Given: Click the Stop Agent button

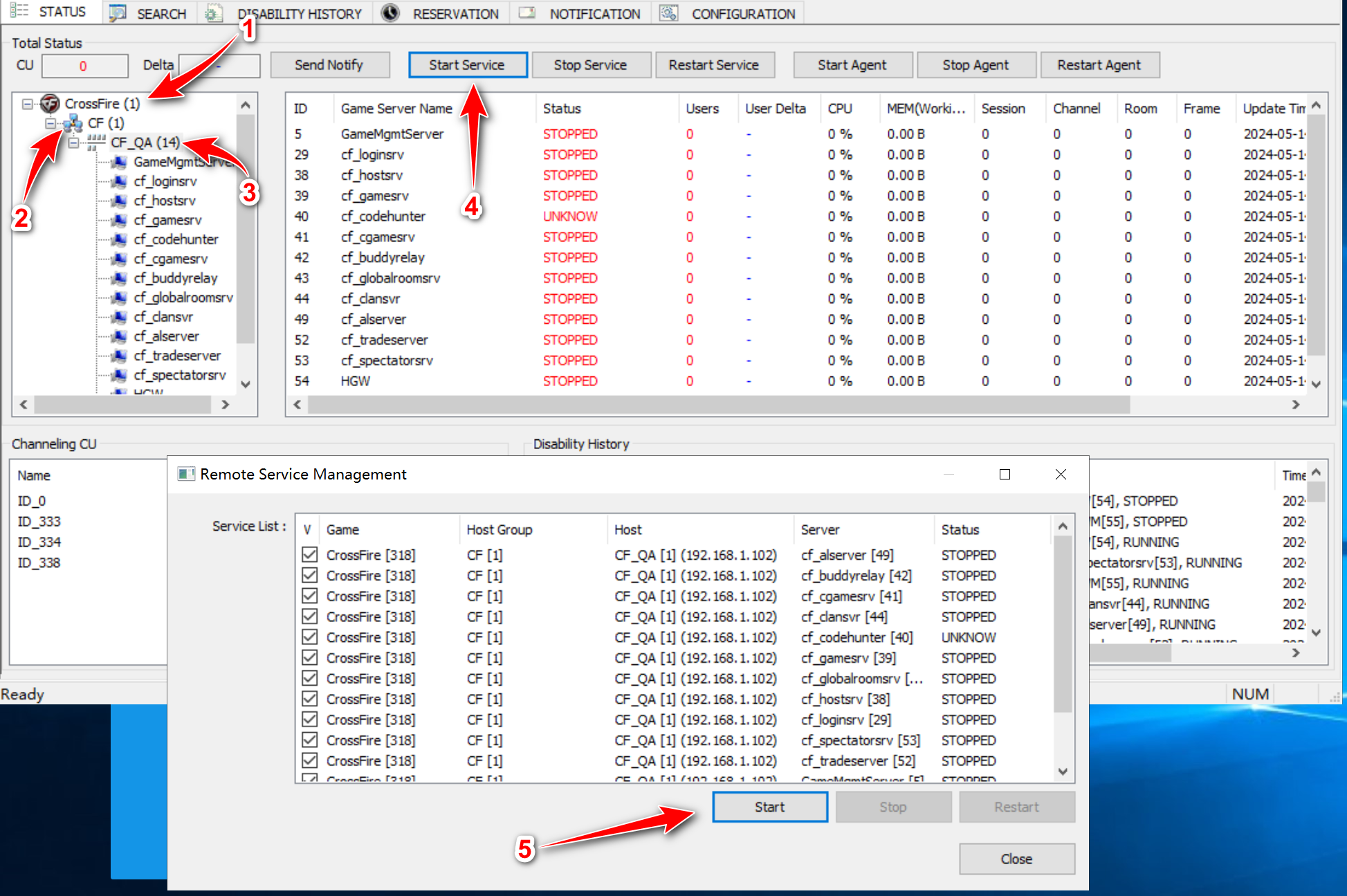Looking at the screenshot, I should (x=976, y=65).
